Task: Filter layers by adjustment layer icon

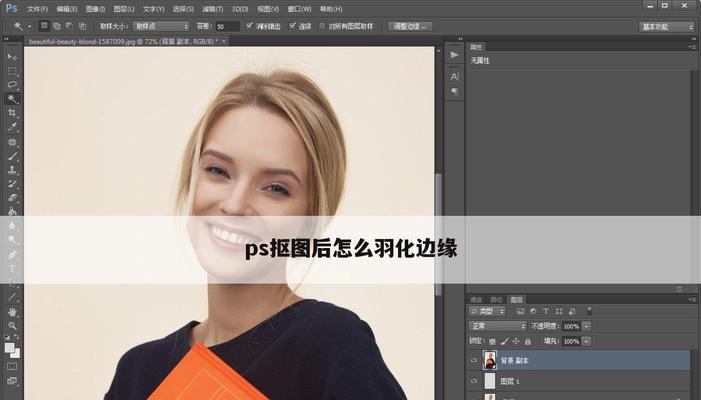Action: 533,311
